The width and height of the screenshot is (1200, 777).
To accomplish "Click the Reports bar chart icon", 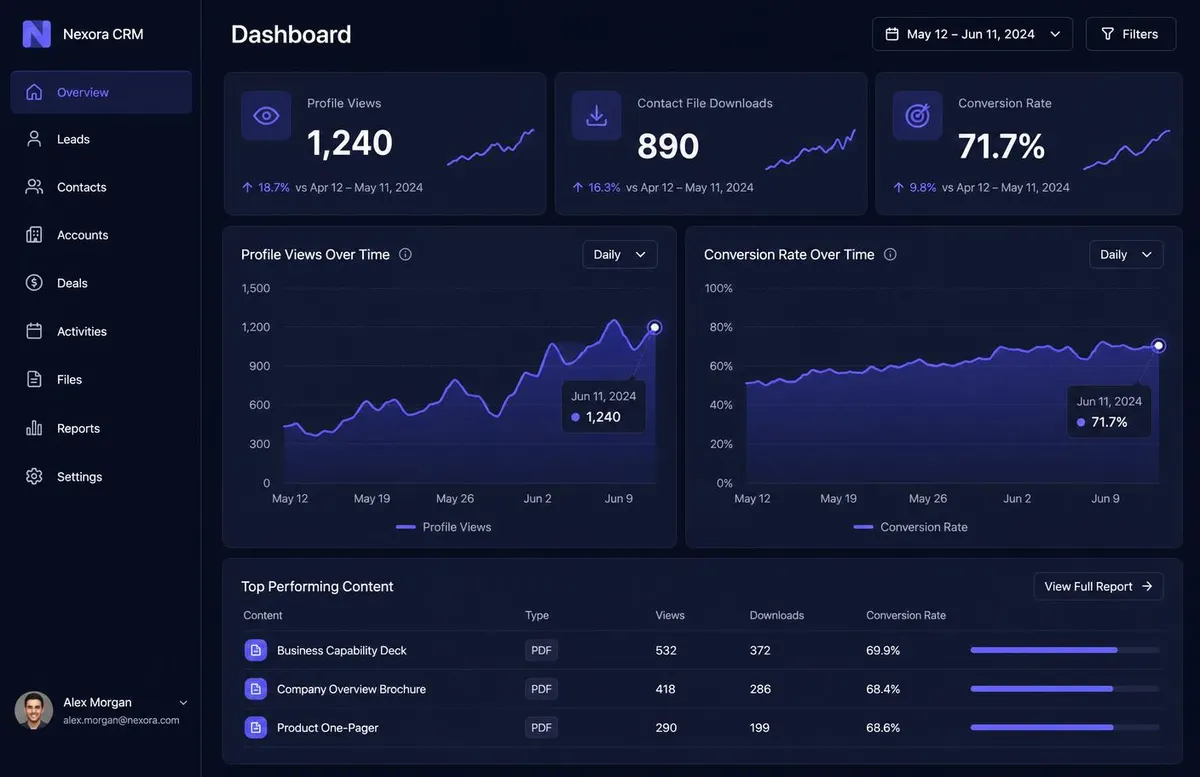I will click(x=34, y=428).
